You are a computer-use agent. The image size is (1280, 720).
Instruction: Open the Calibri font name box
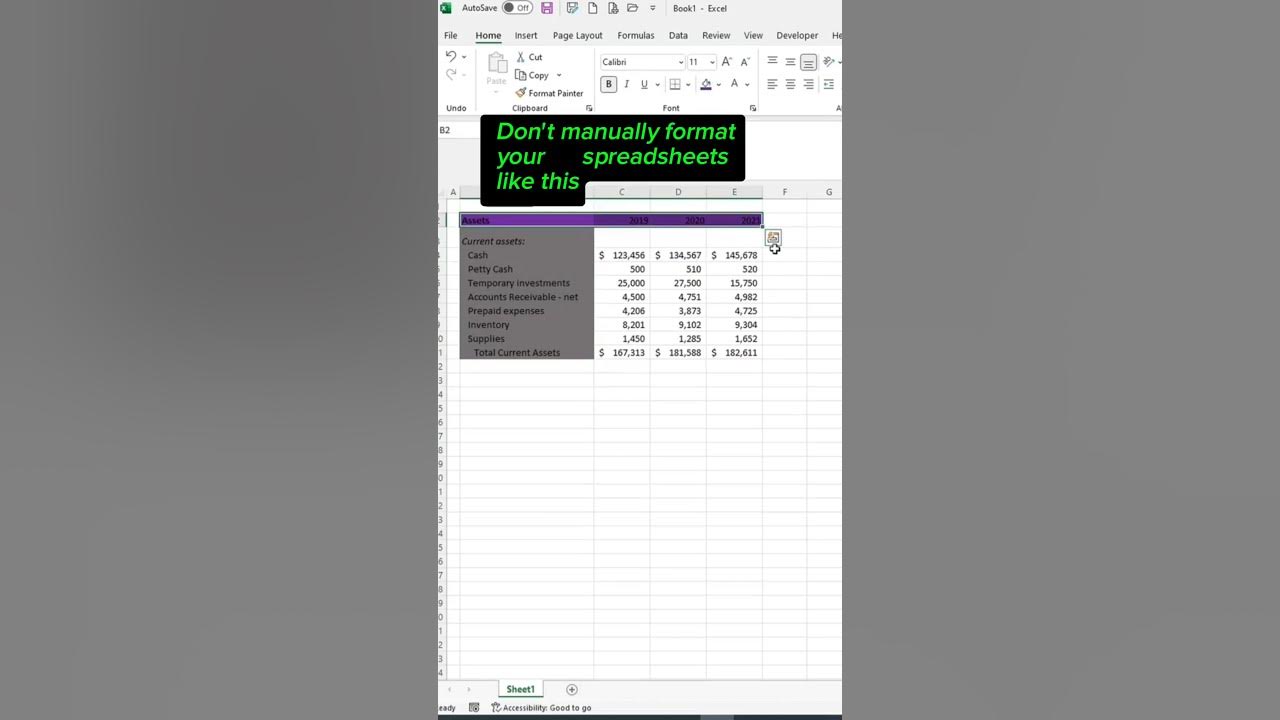642,62
